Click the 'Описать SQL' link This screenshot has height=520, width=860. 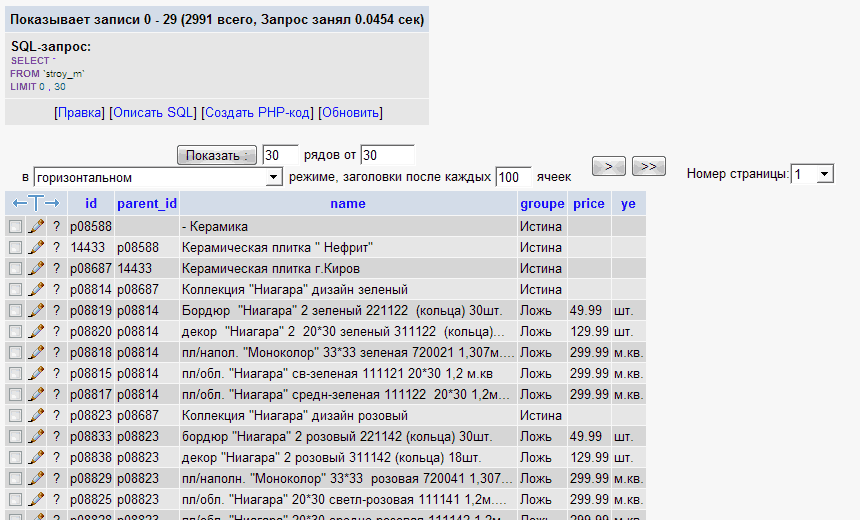[x=153, y=112]
